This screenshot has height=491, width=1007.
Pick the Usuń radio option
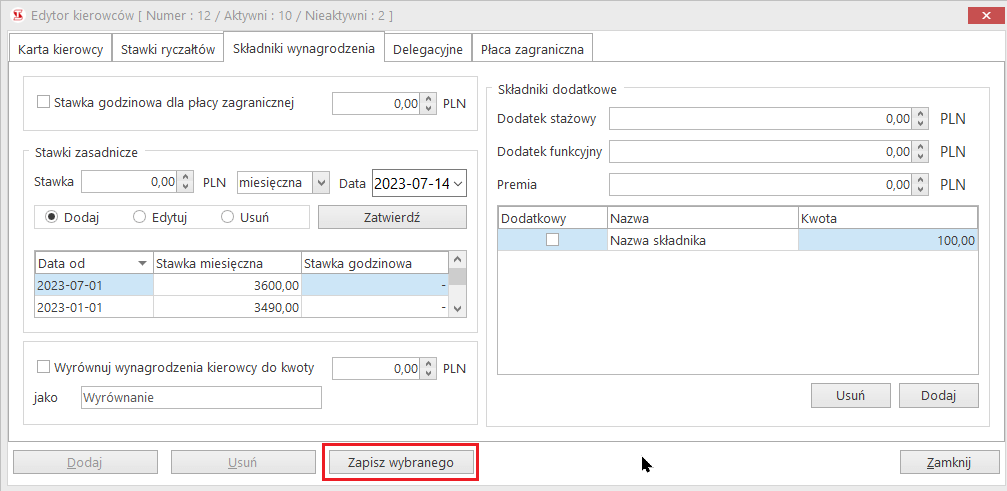point(227,217)
